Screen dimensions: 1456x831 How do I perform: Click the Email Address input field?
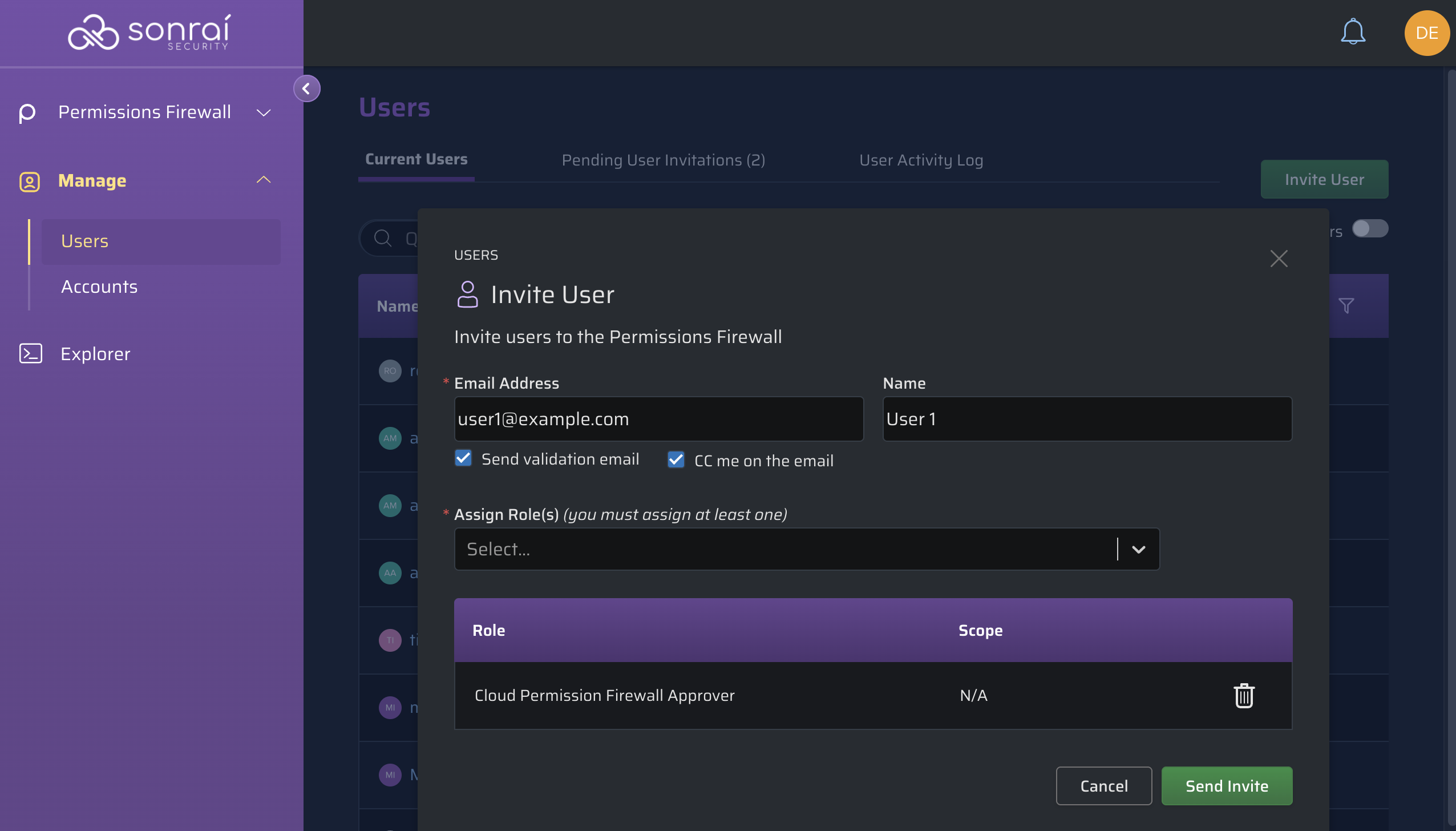[659, 419]
